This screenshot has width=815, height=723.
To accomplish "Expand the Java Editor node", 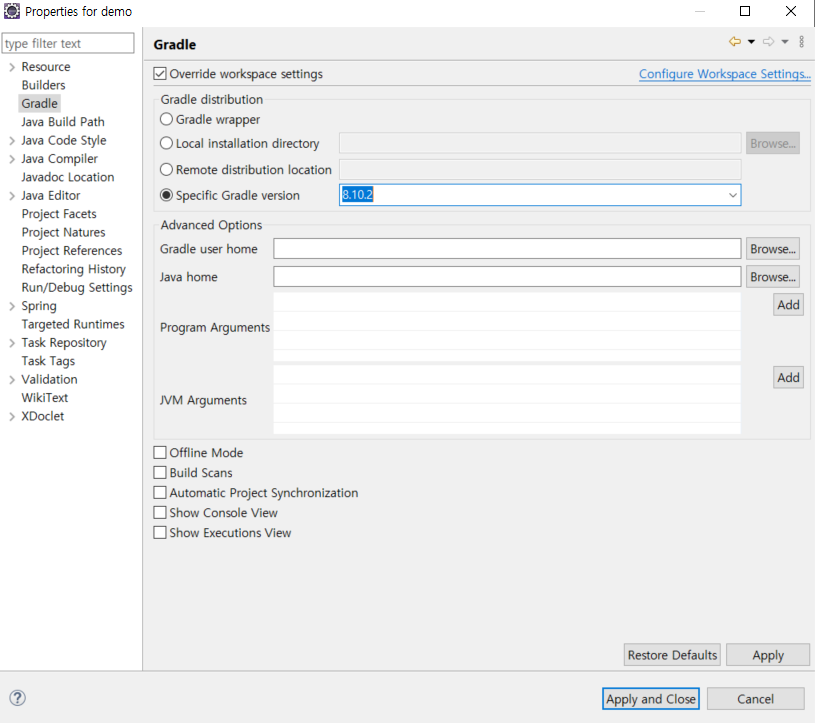I will pyautogui.click(x=12, y=196).
